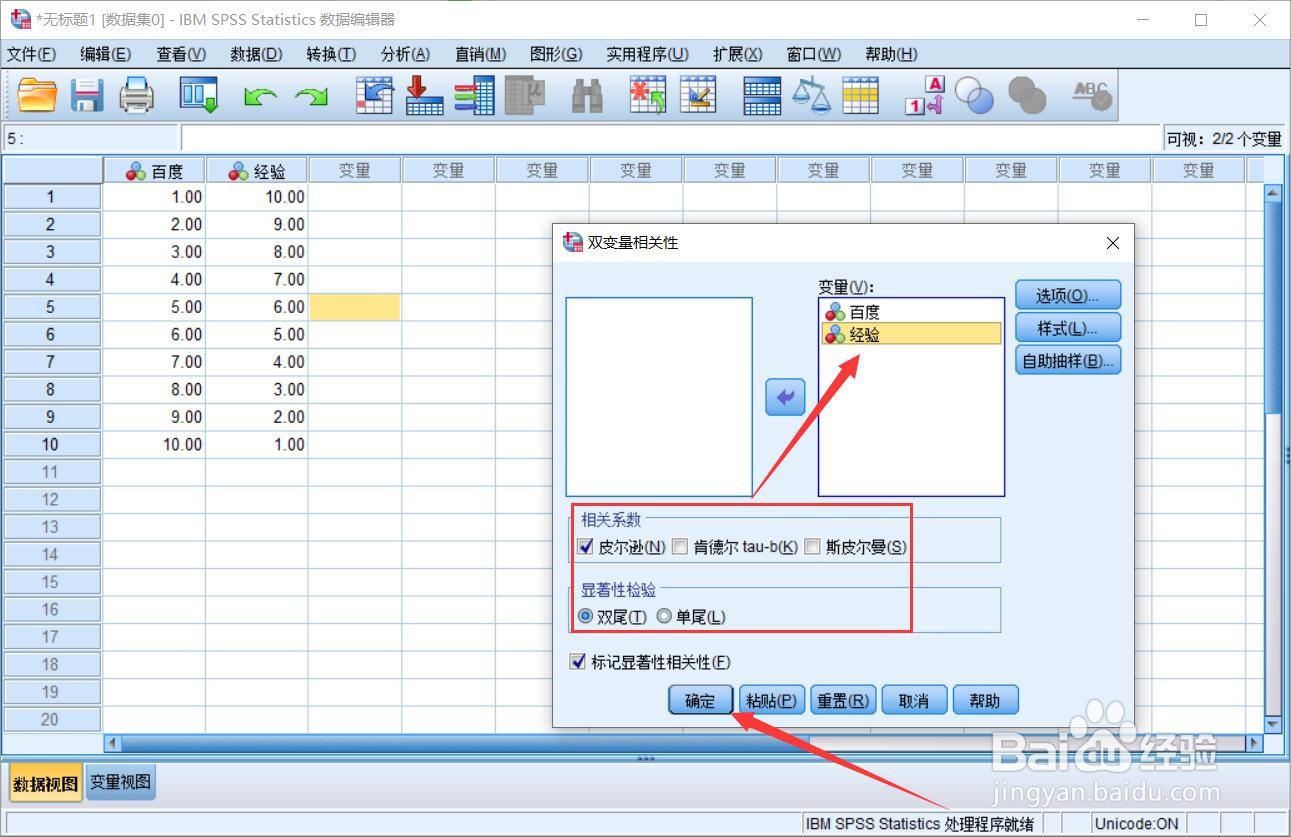Click the cell editor input field

pyautogui.click(x=671, y=139)
